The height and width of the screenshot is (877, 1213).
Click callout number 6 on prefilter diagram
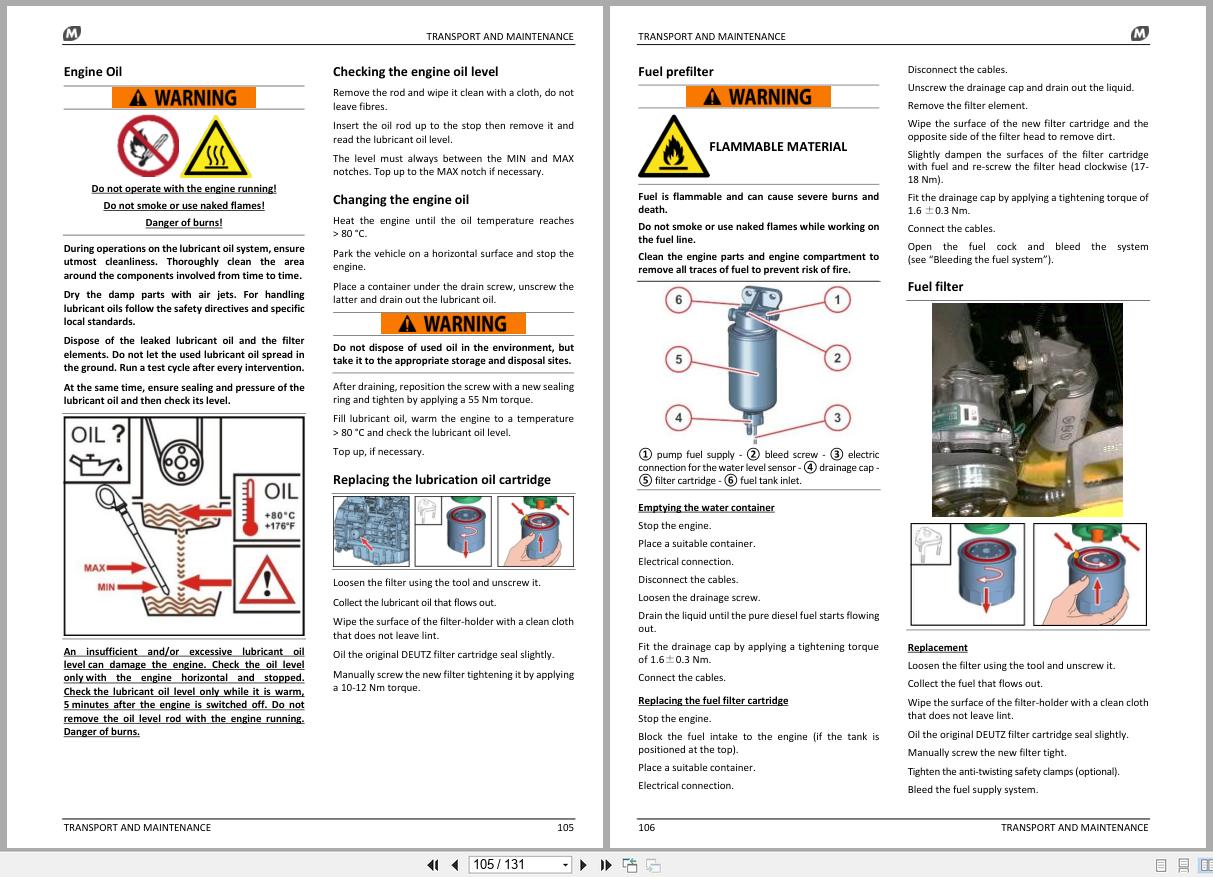(678, 300)
